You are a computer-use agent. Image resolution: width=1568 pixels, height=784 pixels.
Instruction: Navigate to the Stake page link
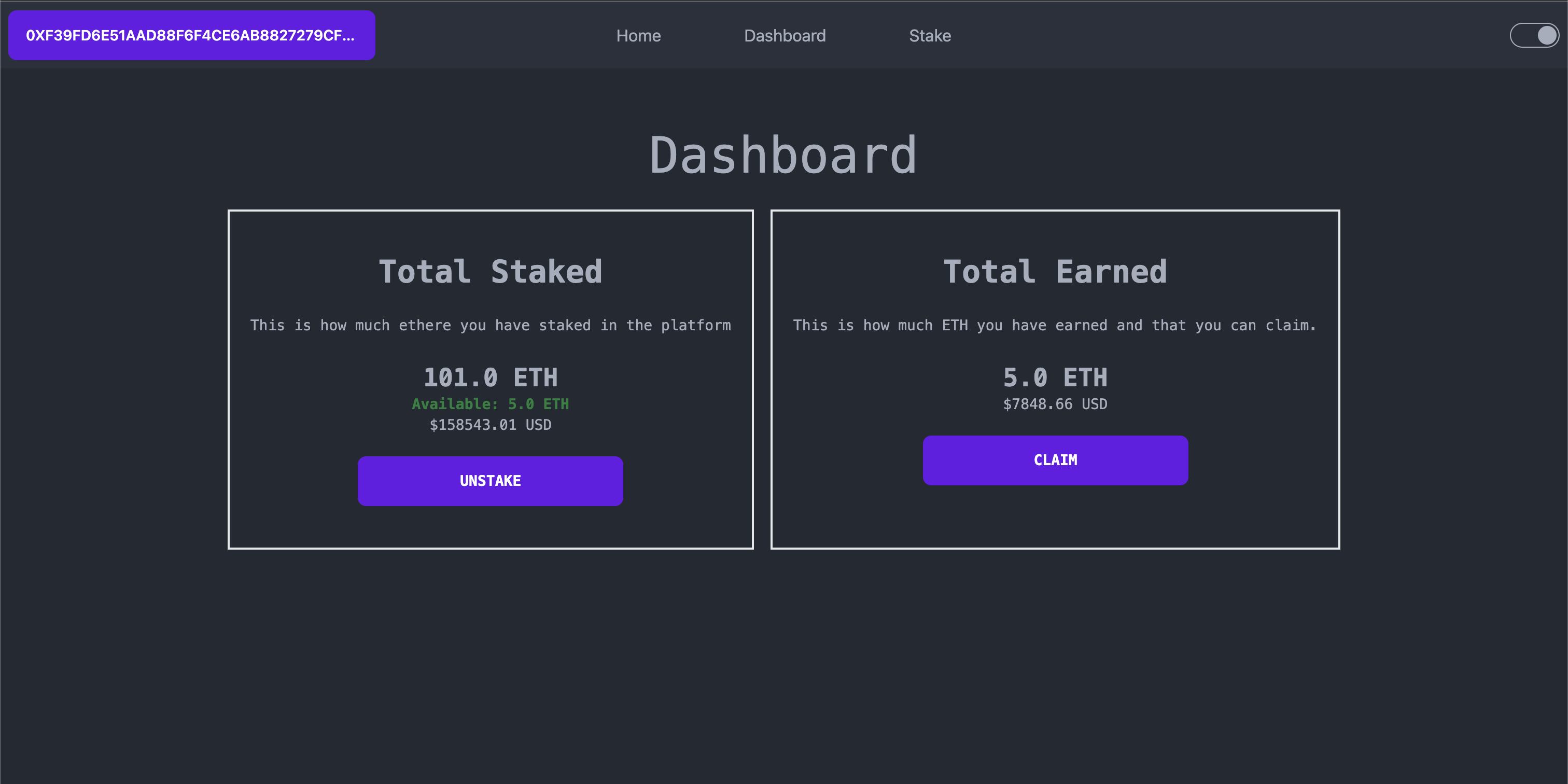point(930,36)
